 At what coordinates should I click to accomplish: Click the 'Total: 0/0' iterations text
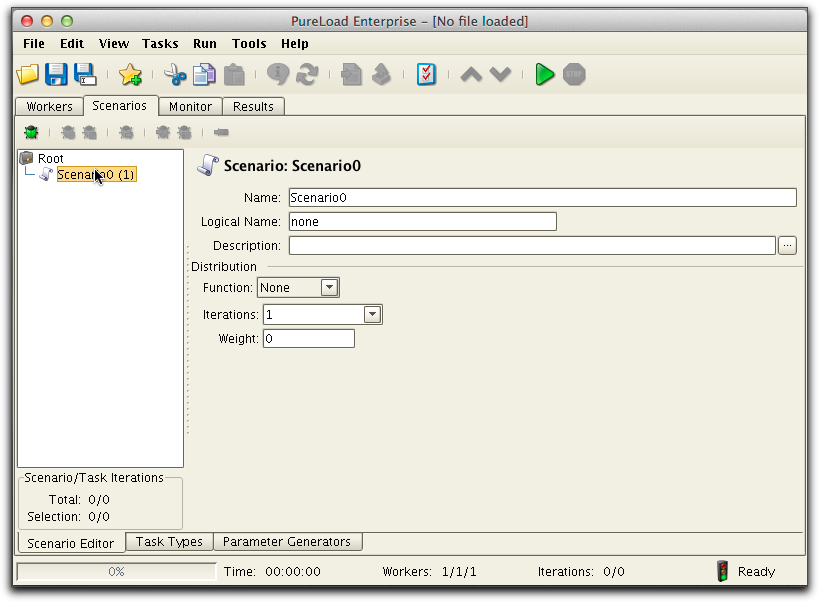point(79,500)
